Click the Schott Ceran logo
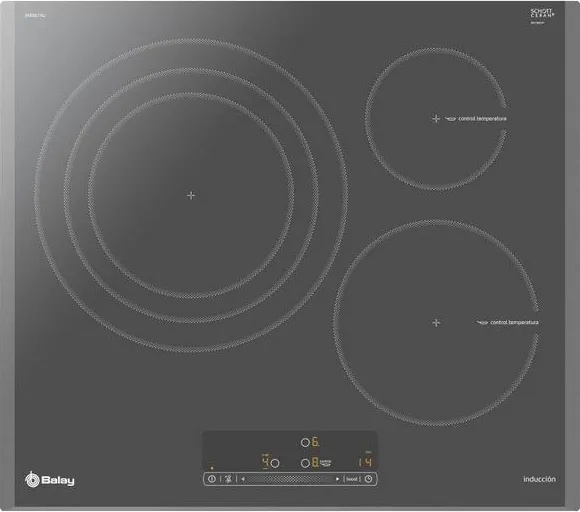Viewport: 580px width, 512px height. point(542,14)
